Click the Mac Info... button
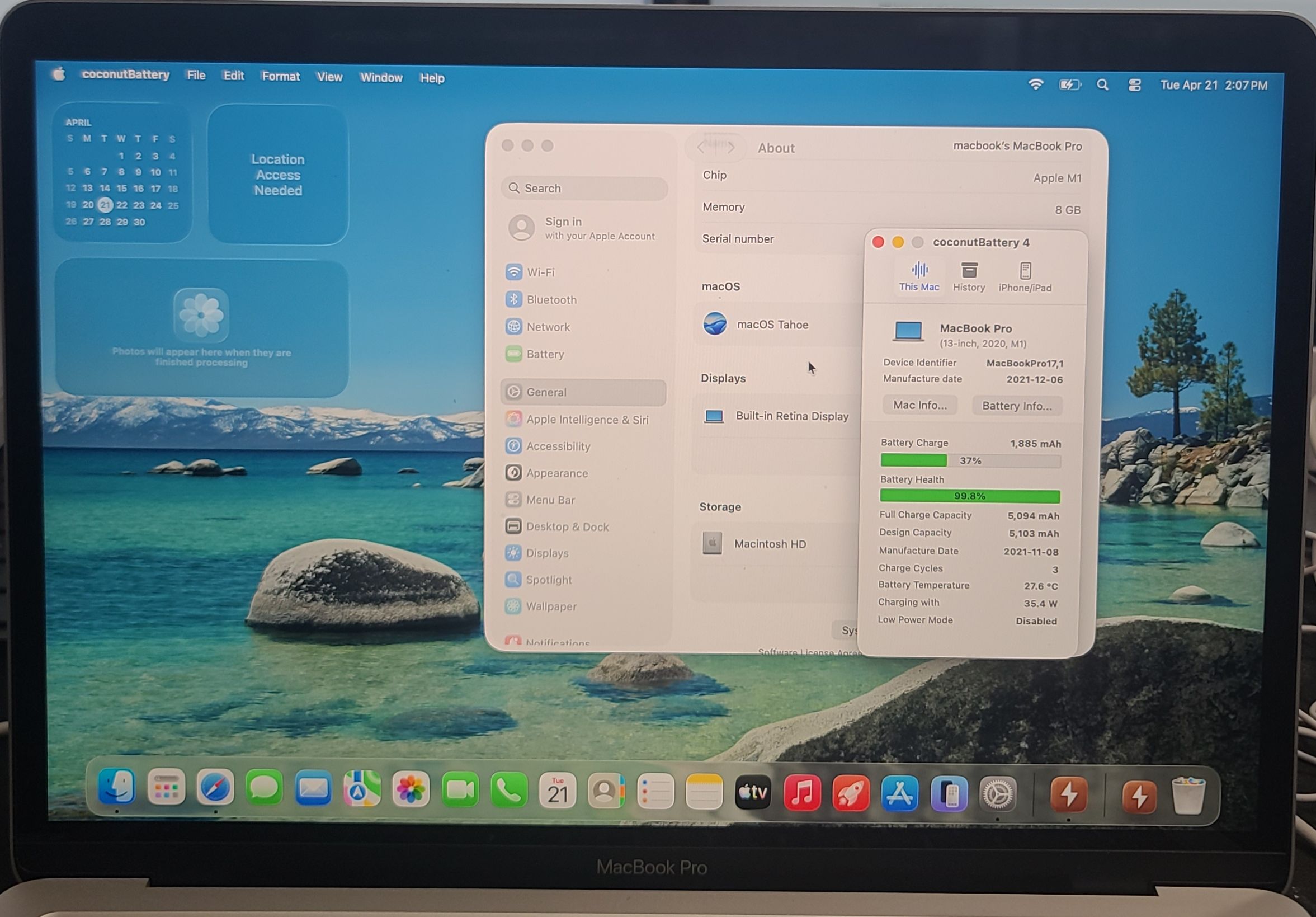Viewport: 1316px width, 917px height. pos(919,405)
